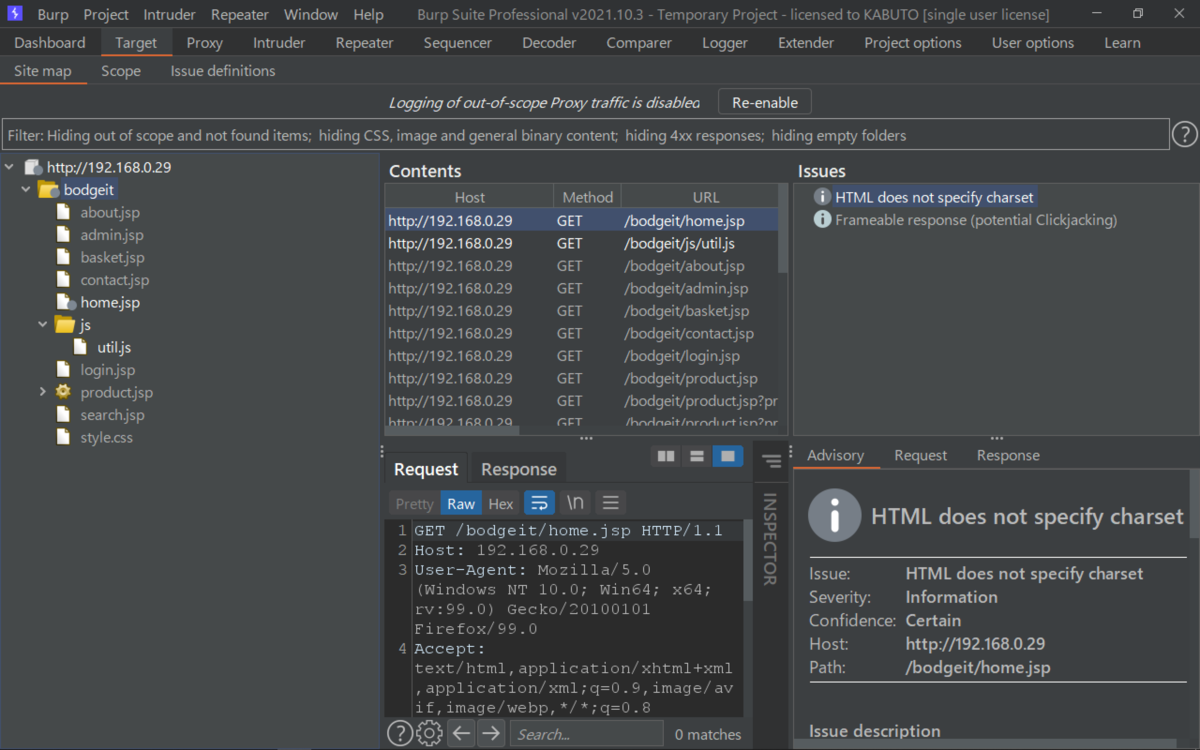Switch editor to Pretty view
Image resolution: width=1200 pixels, height=750 pixels.
(414, 504)
